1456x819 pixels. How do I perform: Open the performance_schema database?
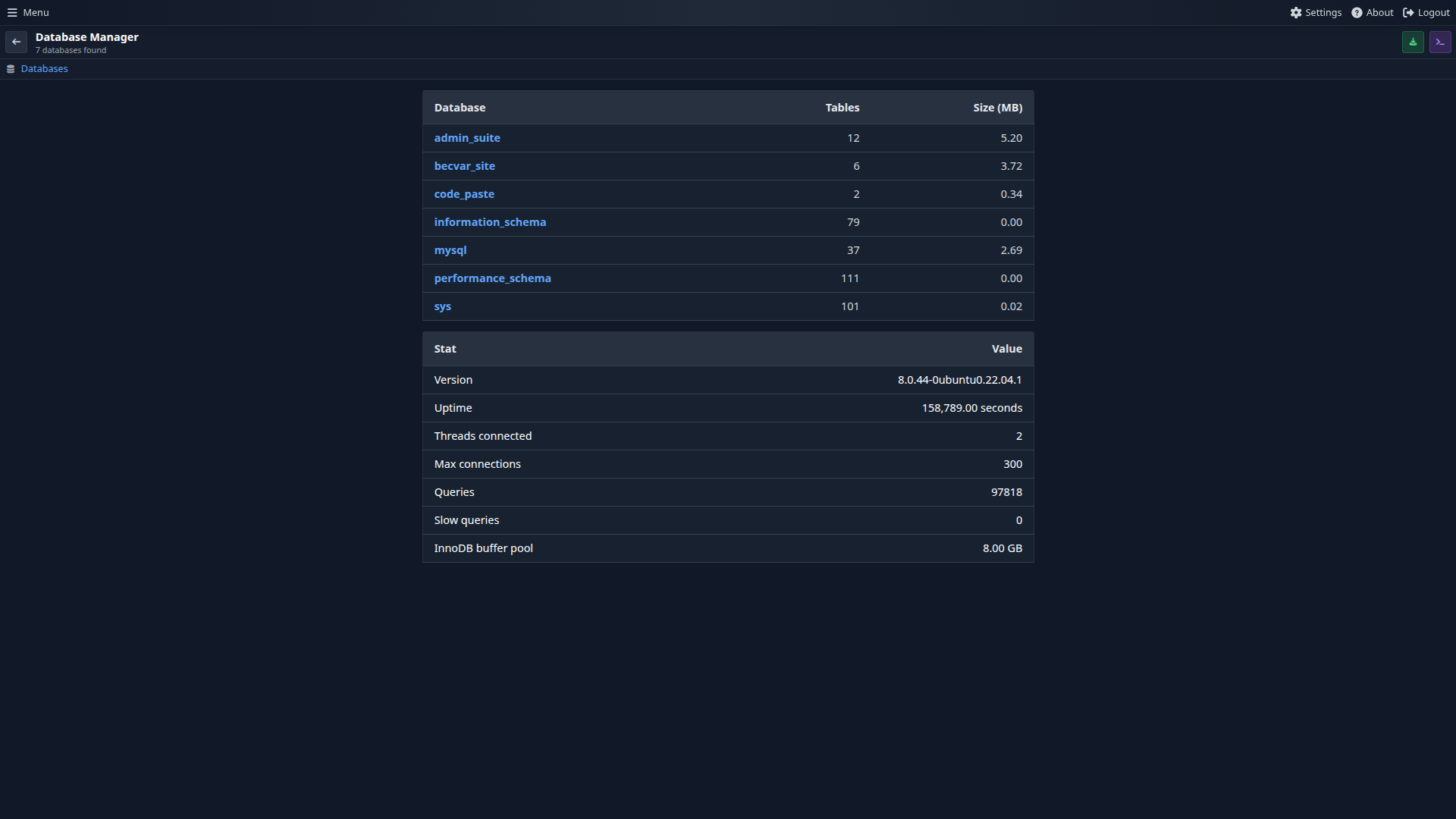[x=492, y=278]
